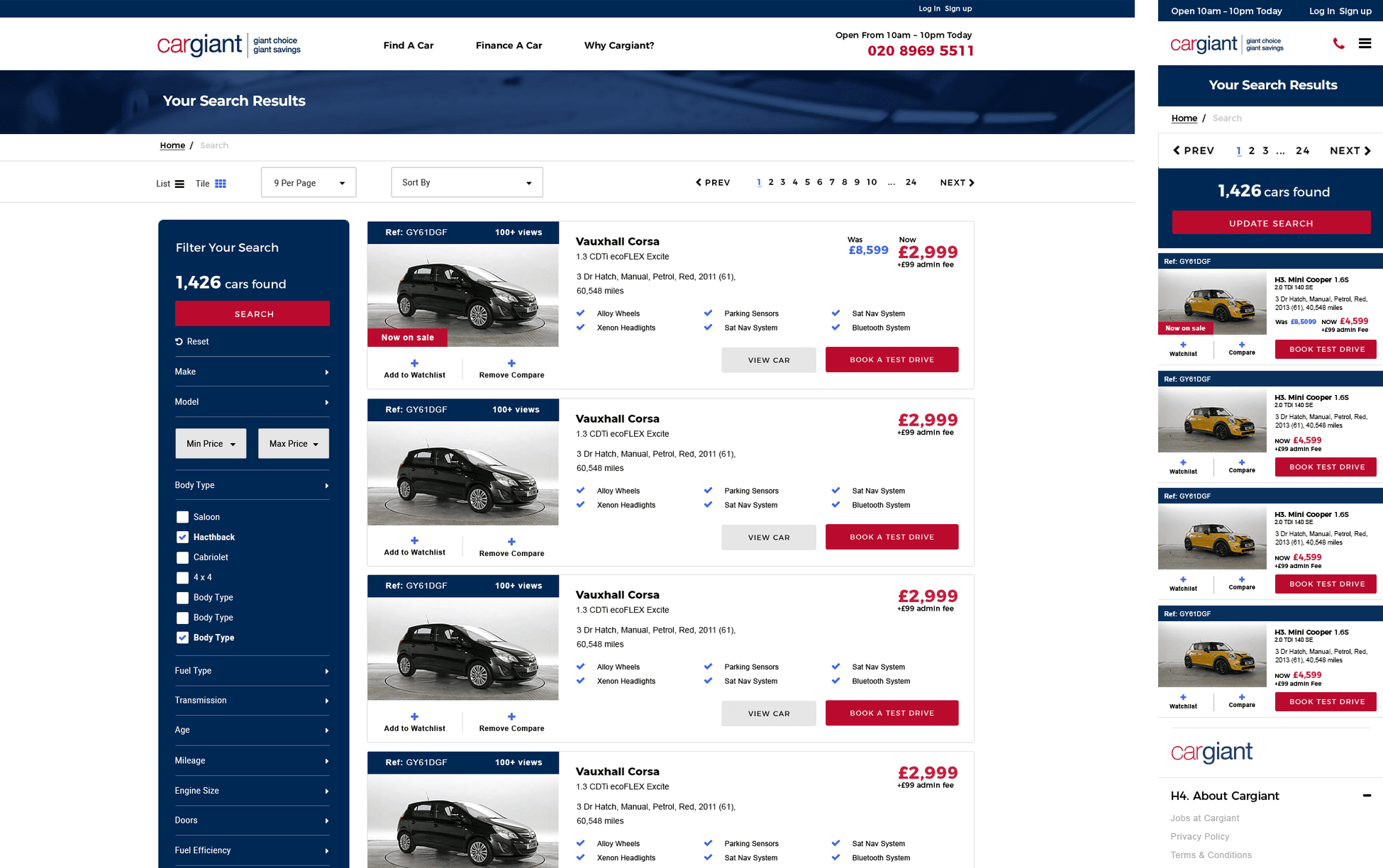Add third Mini Cooper to Watchlist
Viewport: 1383px width, 868px height.
click(1183, 584)
